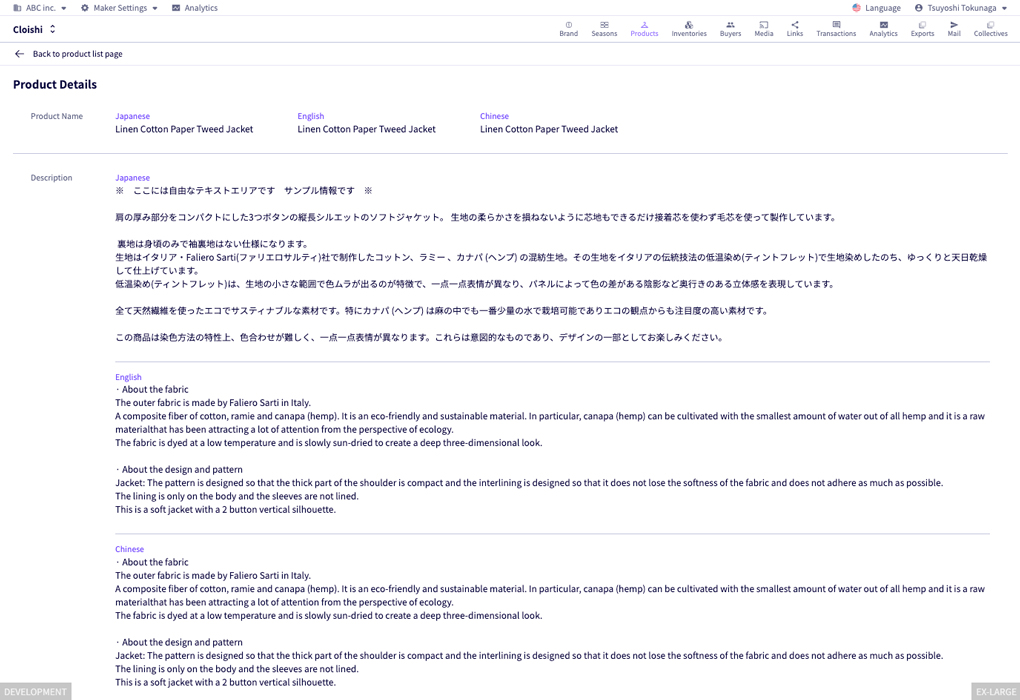Screen dimensions: 1020x700
Task: Open the Collectives icon
Action: pyautogui.click(x=990, y=25)
